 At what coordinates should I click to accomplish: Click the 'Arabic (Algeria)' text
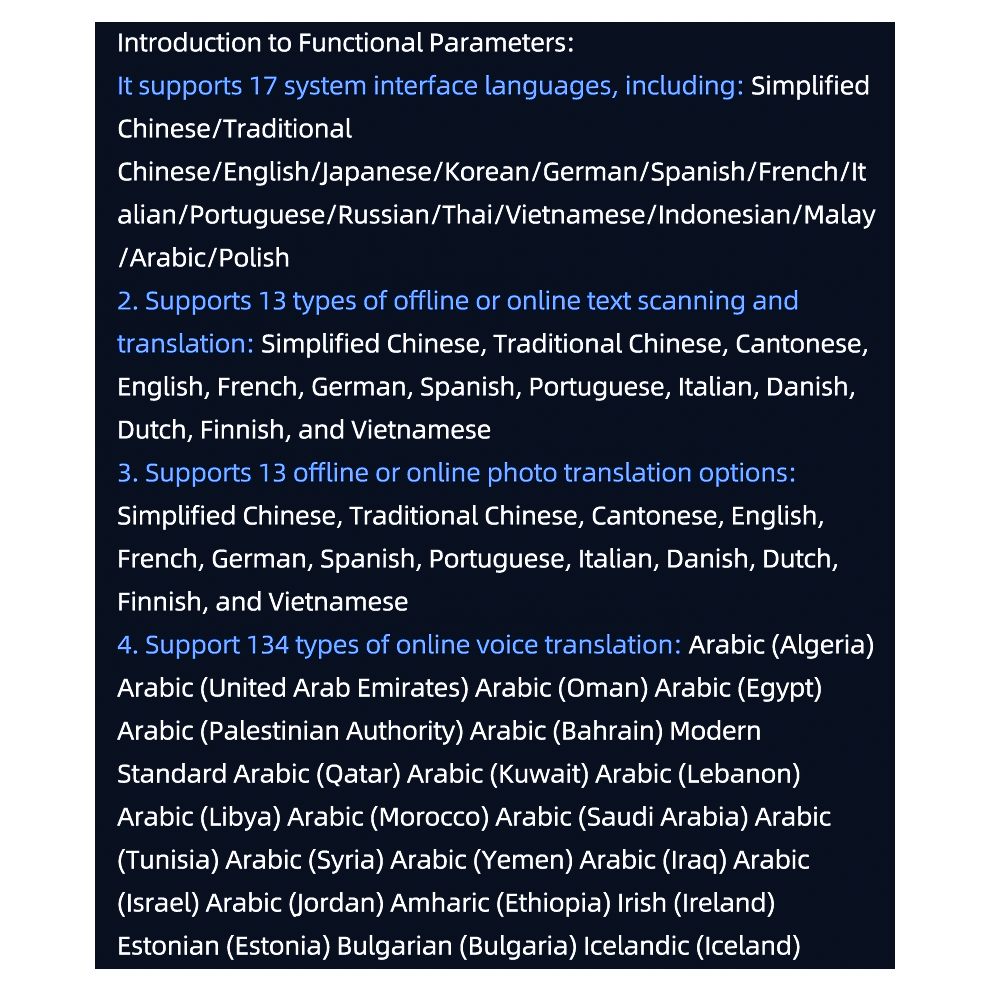(x=781, y=645)
